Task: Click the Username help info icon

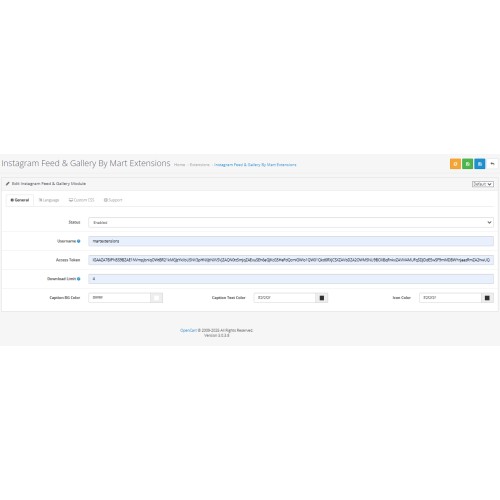Action: (79, 241)
